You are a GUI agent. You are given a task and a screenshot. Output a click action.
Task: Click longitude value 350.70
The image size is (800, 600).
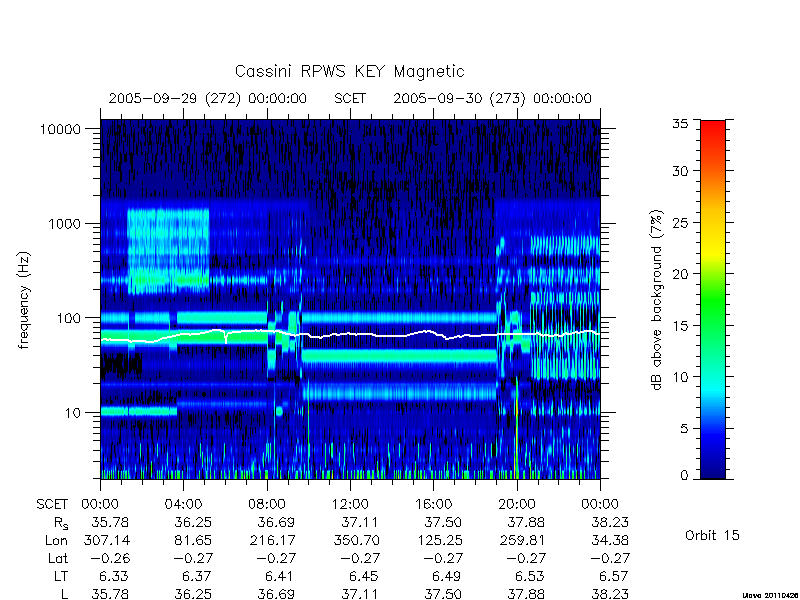356,540
